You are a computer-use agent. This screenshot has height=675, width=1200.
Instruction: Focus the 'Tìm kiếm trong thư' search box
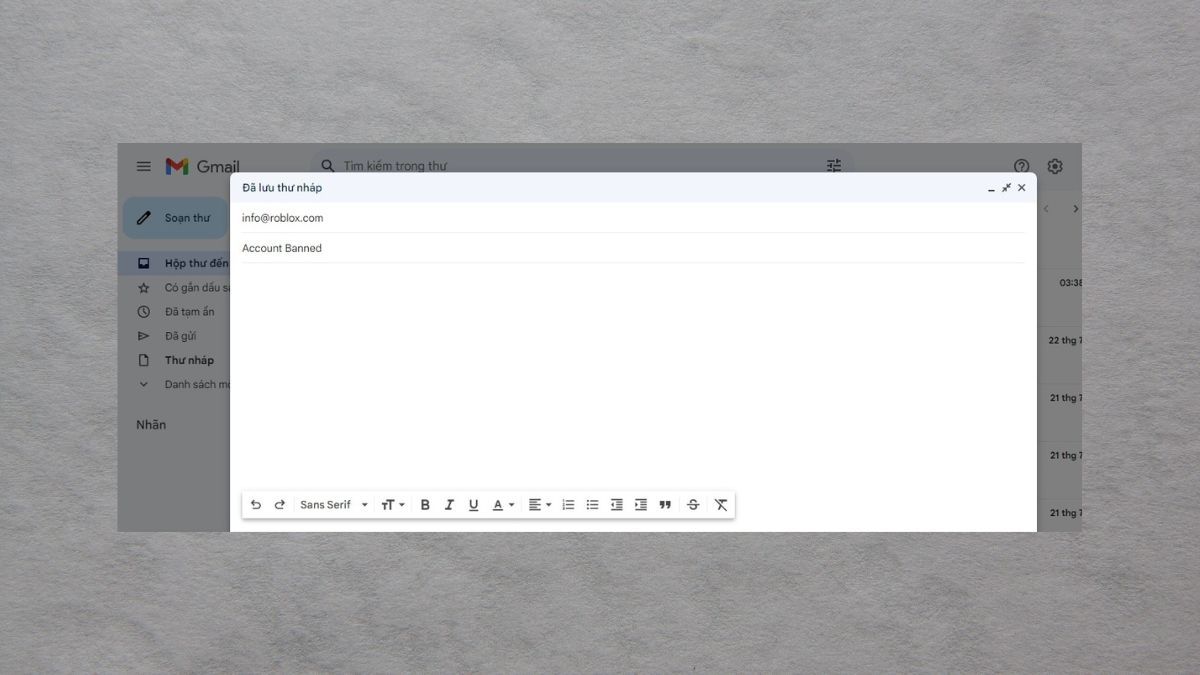[x=580, y=166]
